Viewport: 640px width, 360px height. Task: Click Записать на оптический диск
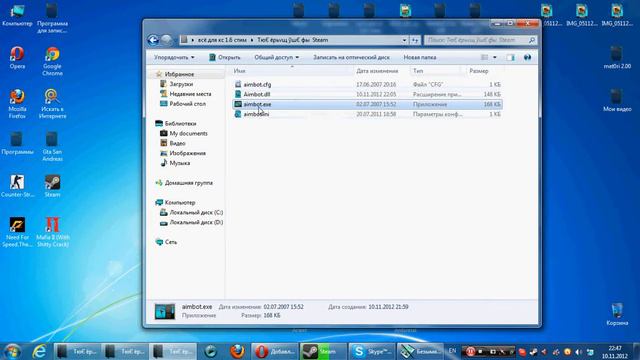coord(351,58)
